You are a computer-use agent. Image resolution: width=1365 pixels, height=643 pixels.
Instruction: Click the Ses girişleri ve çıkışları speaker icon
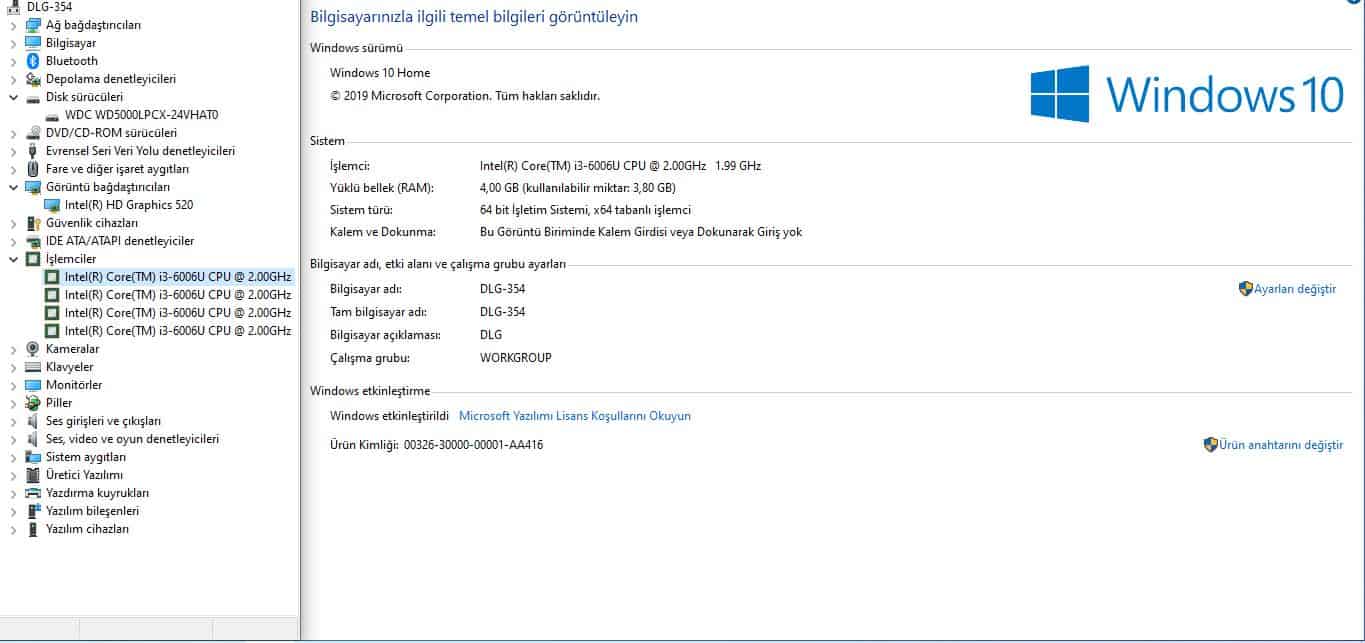33,421
